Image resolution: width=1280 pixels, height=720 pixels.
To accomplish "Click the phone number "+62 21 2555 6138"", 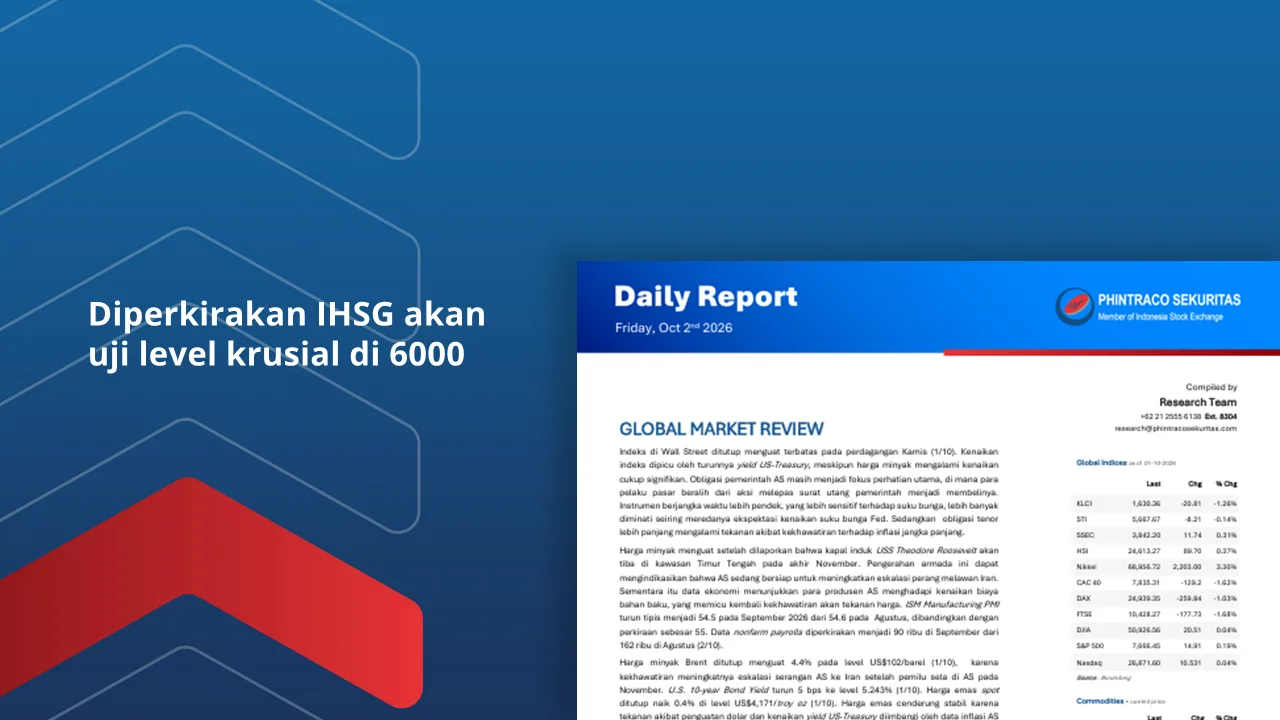I will 1170,416.
